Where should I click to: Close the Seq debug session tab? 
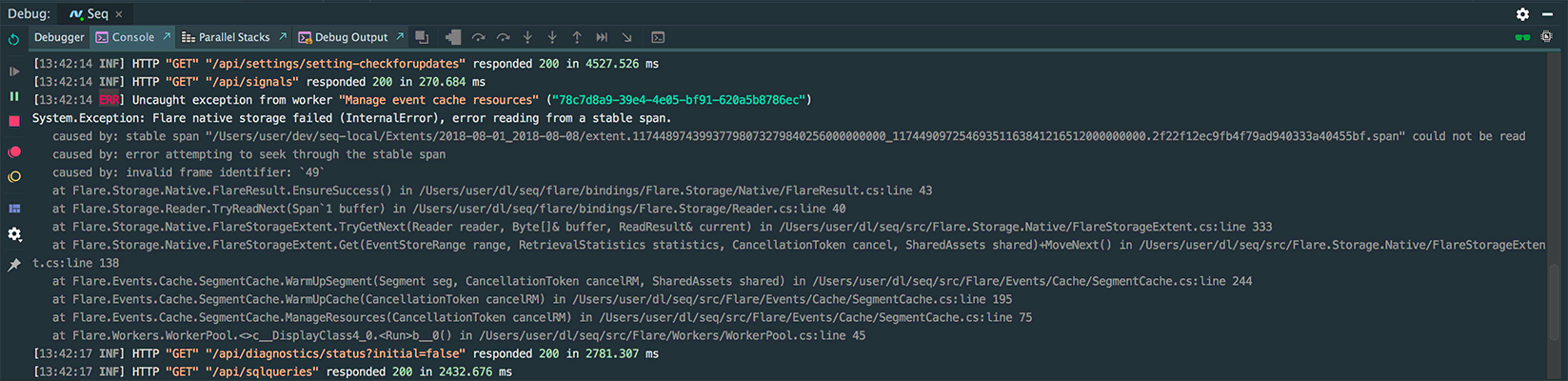(x=119, y=14)
